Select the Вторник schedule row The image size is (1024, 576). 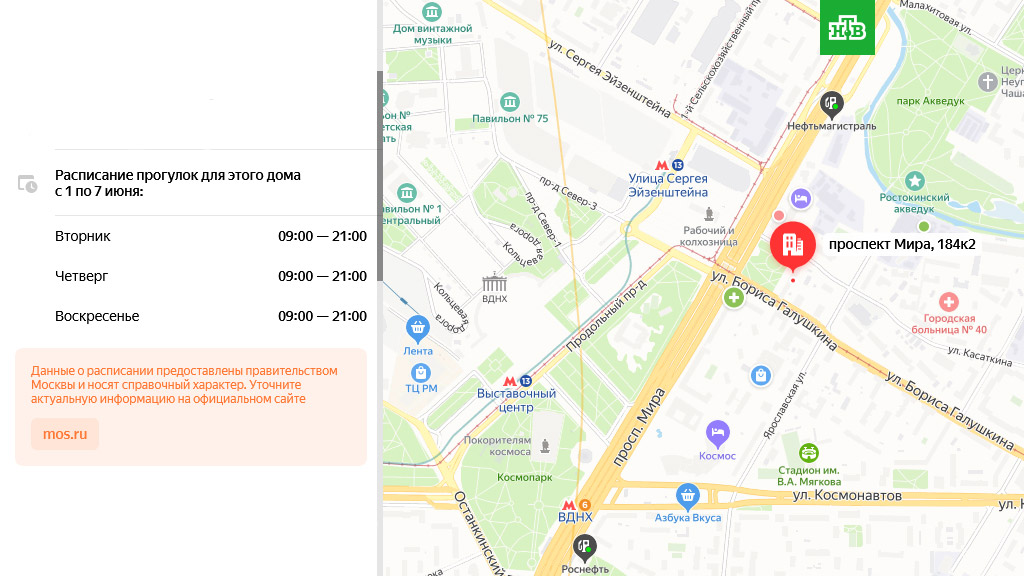point(210,236)
